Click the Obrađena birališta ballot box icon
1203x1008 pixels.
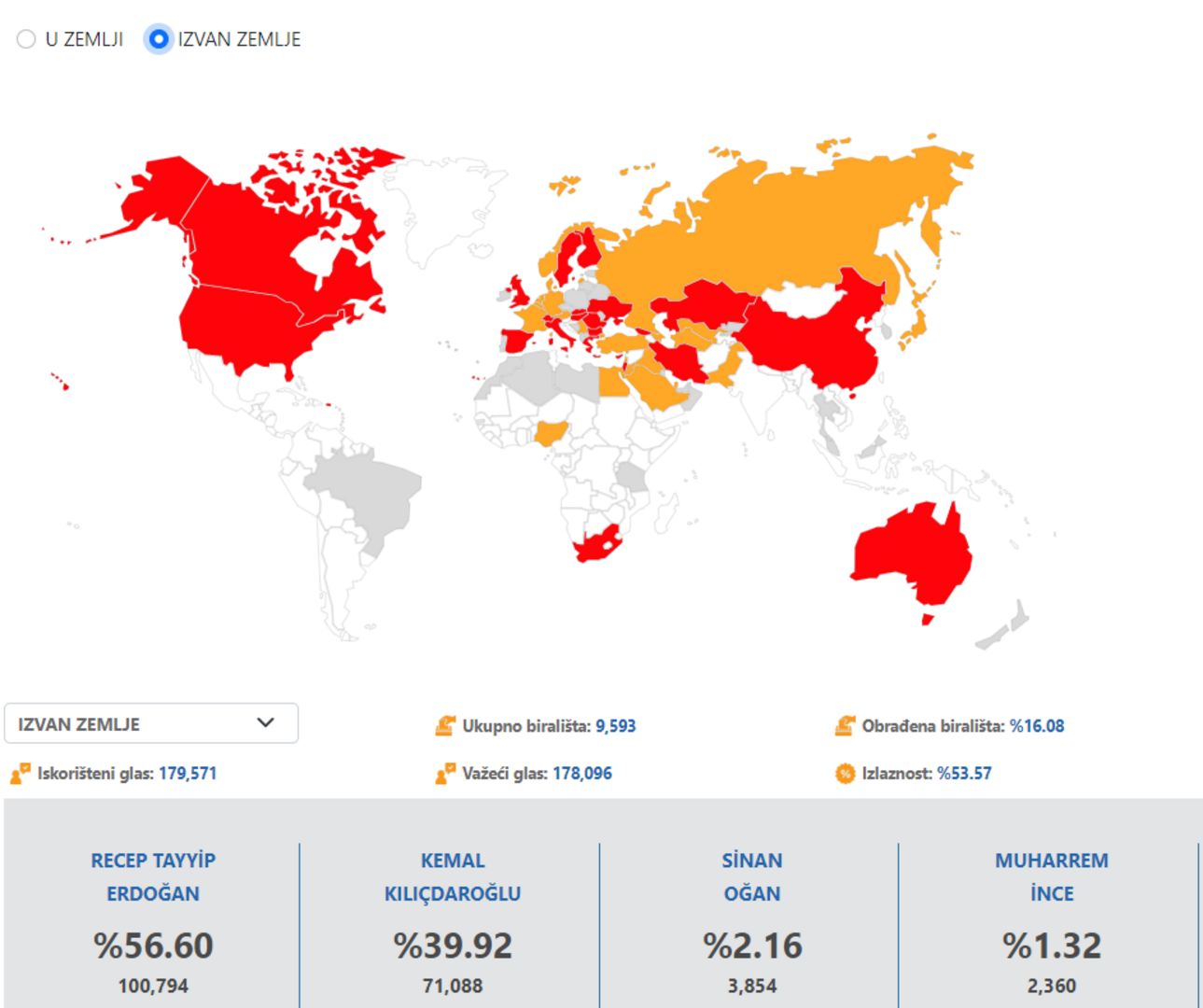coord(845,725)
